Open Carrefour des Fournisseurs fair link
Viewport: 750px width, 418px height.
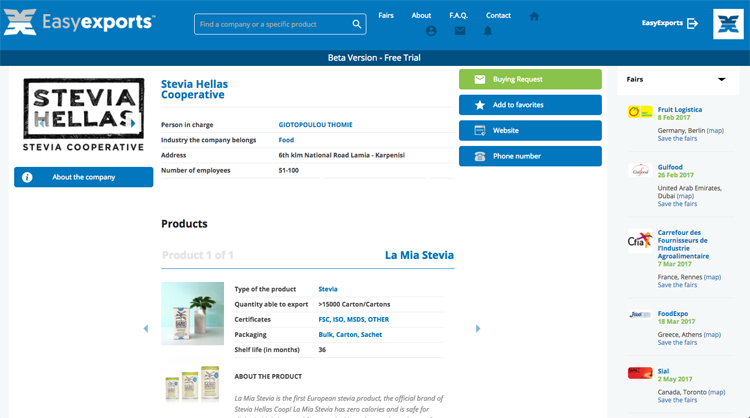click(x=683, y=244)
